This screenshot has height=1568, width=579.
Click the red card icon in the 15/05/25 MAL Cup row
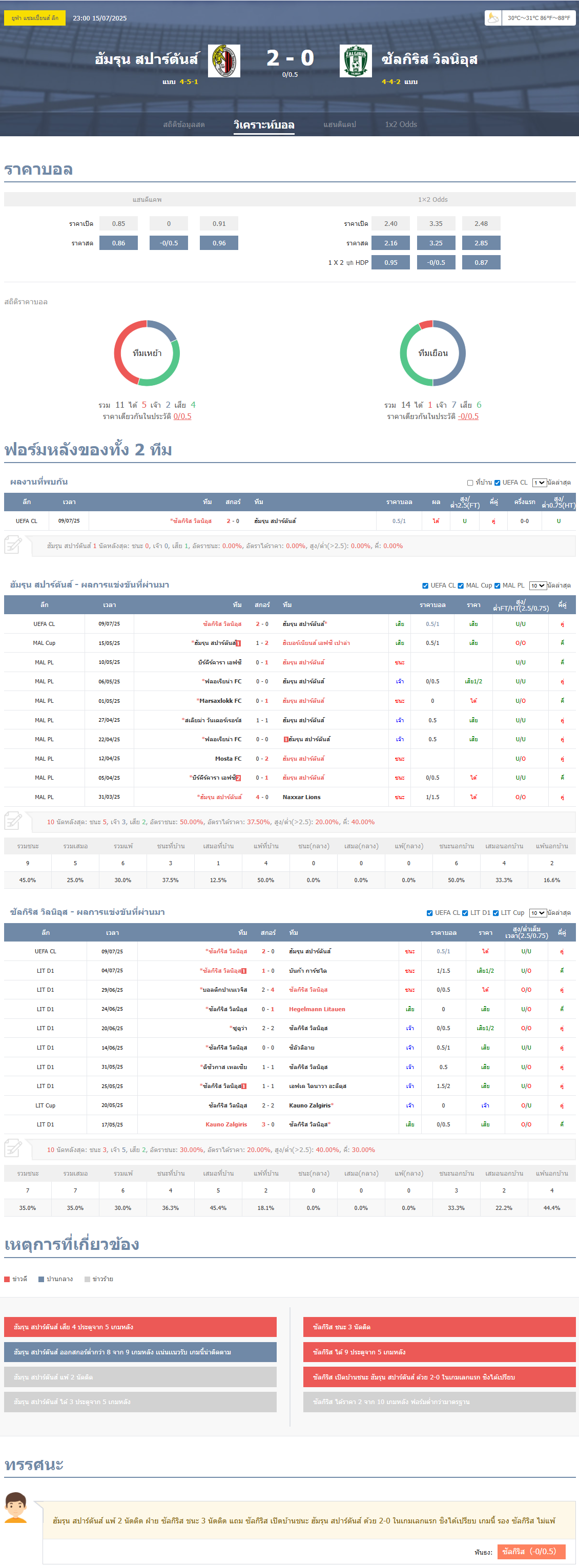[x=238, y=643]
